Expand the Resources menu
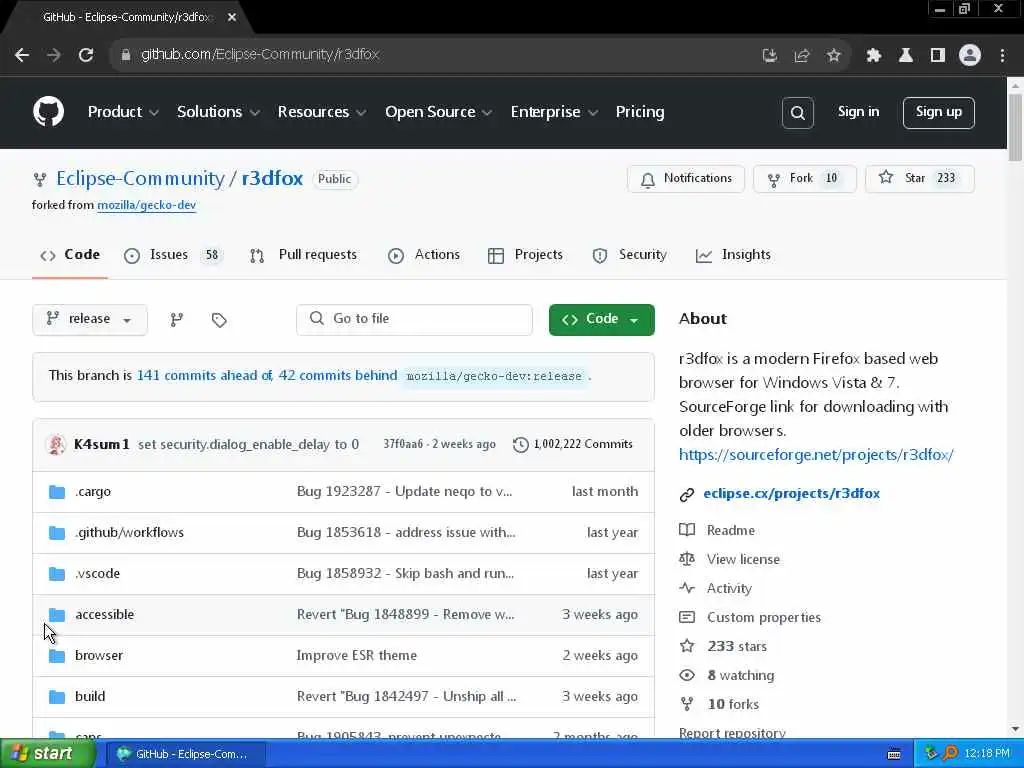Viewport: 1024px width, 768px height. pos(321,112)
